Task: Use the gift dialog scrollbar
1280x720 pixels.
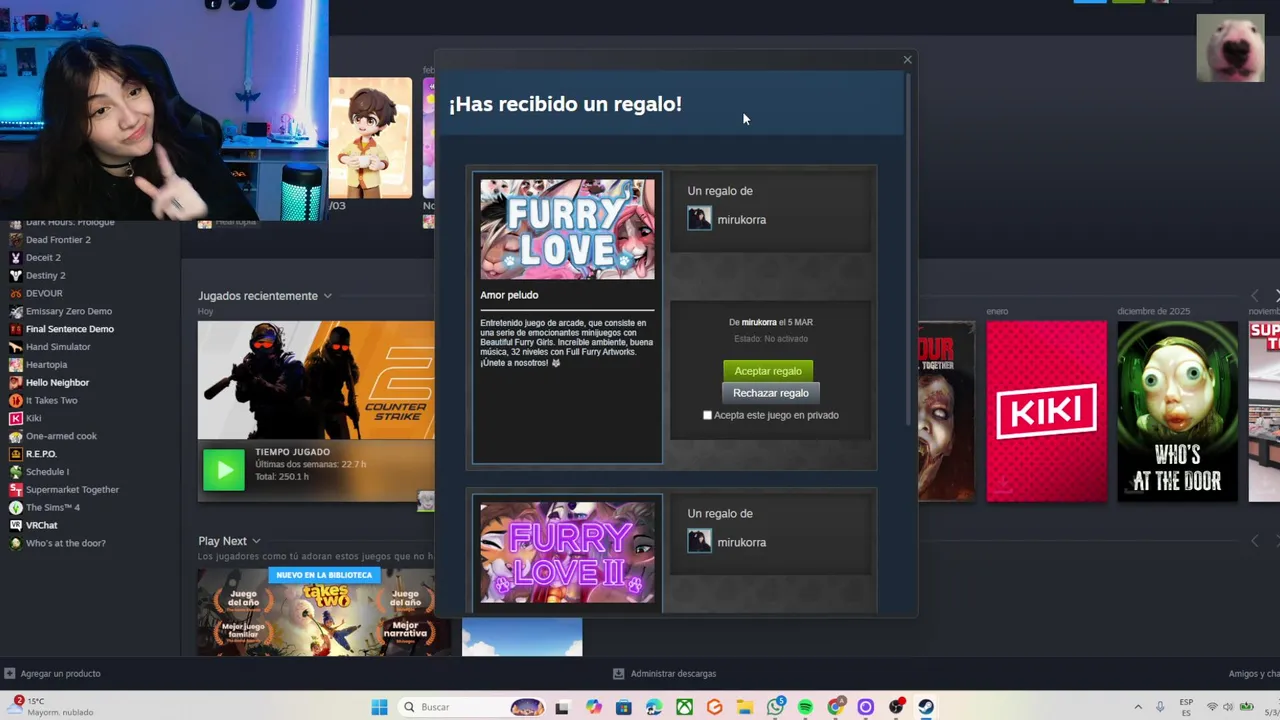Action: [909, 248]
